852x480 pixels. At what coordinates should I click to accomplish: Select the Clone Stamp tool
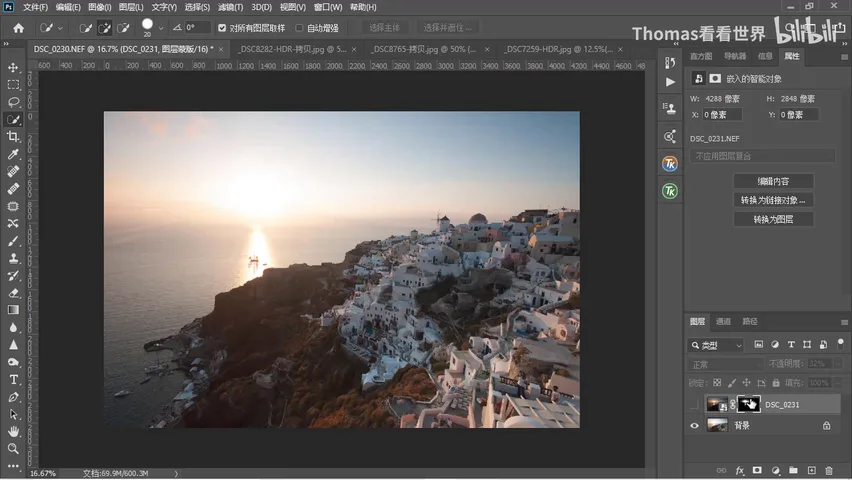tap(13, 258)
